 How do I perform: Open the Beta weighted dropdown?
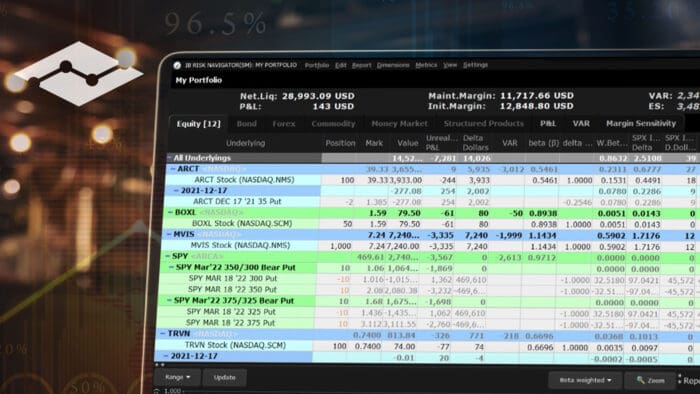[585, 380]
